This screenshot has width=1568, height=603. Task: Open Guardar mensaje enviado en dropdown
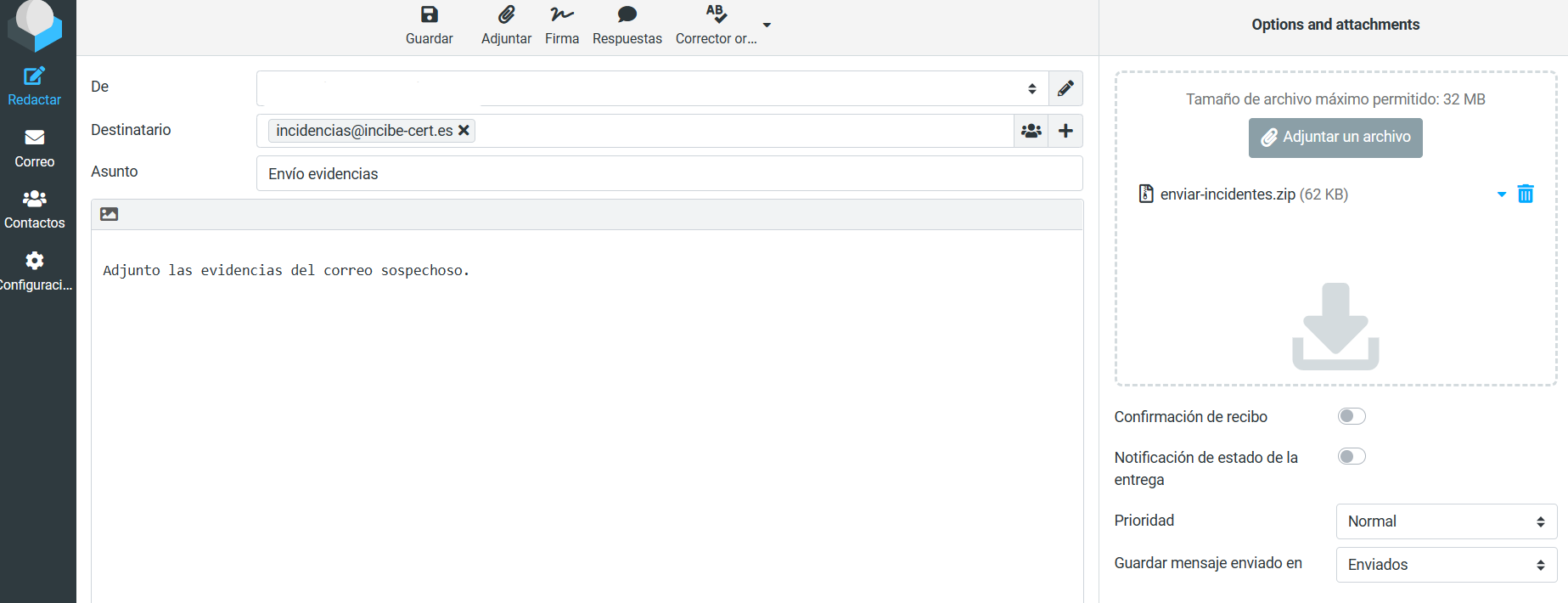click(1447, 565)
